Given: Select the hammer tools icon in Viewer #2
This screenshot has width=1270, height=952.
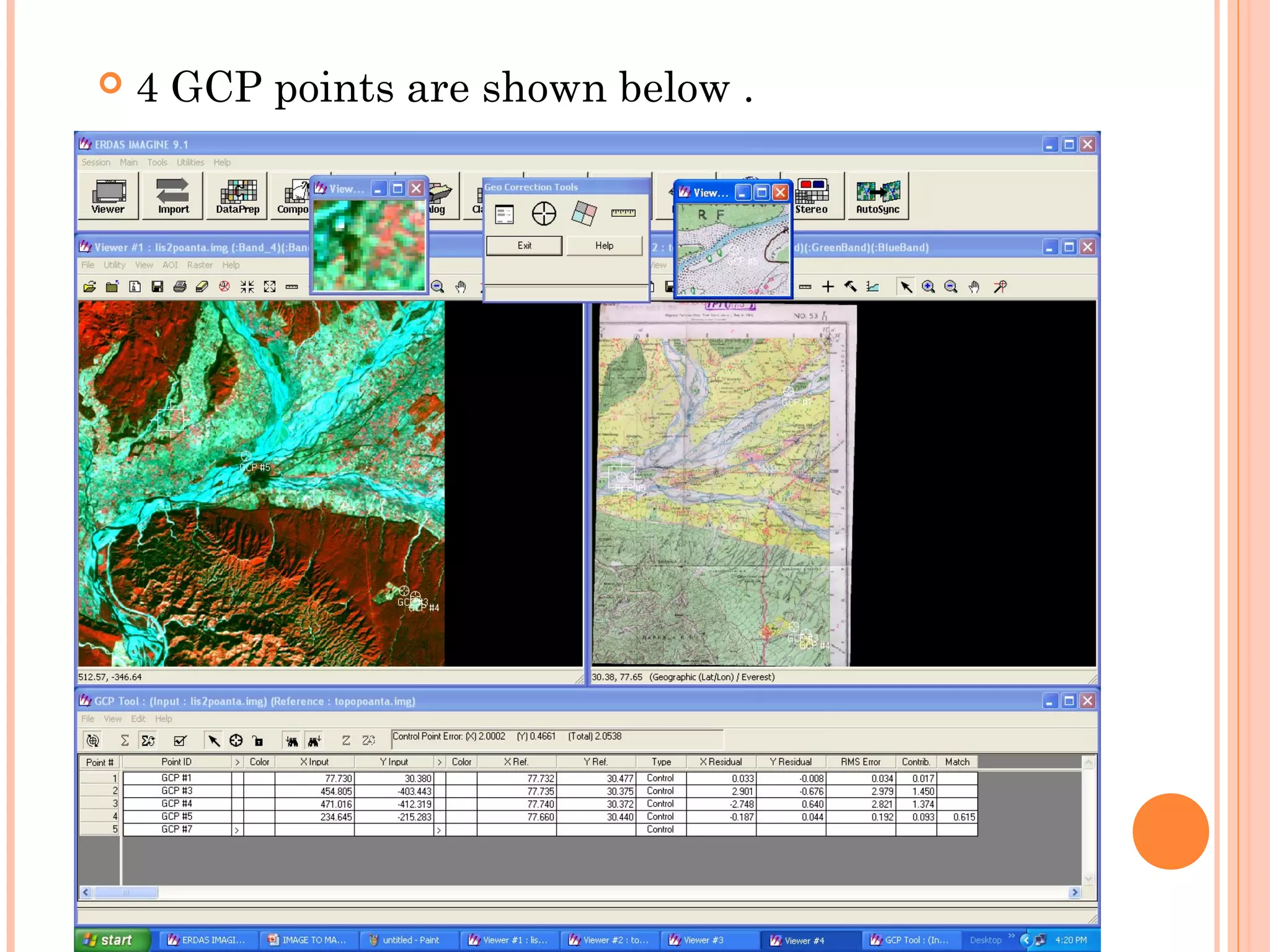Looking at the screenshot, I should coord(850,286).
